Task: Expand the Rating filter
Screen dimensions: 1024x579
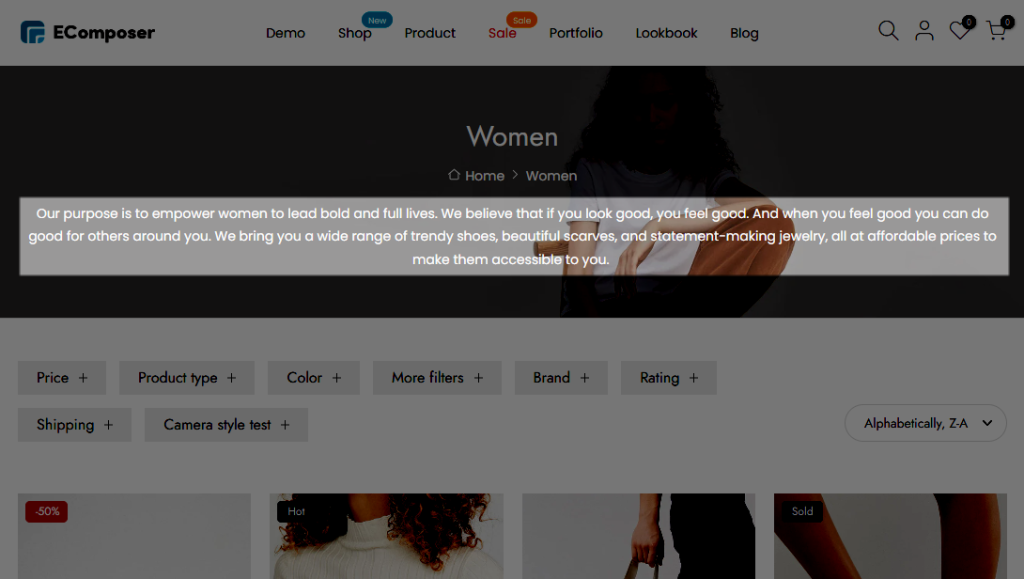Action: pos(669,378)
